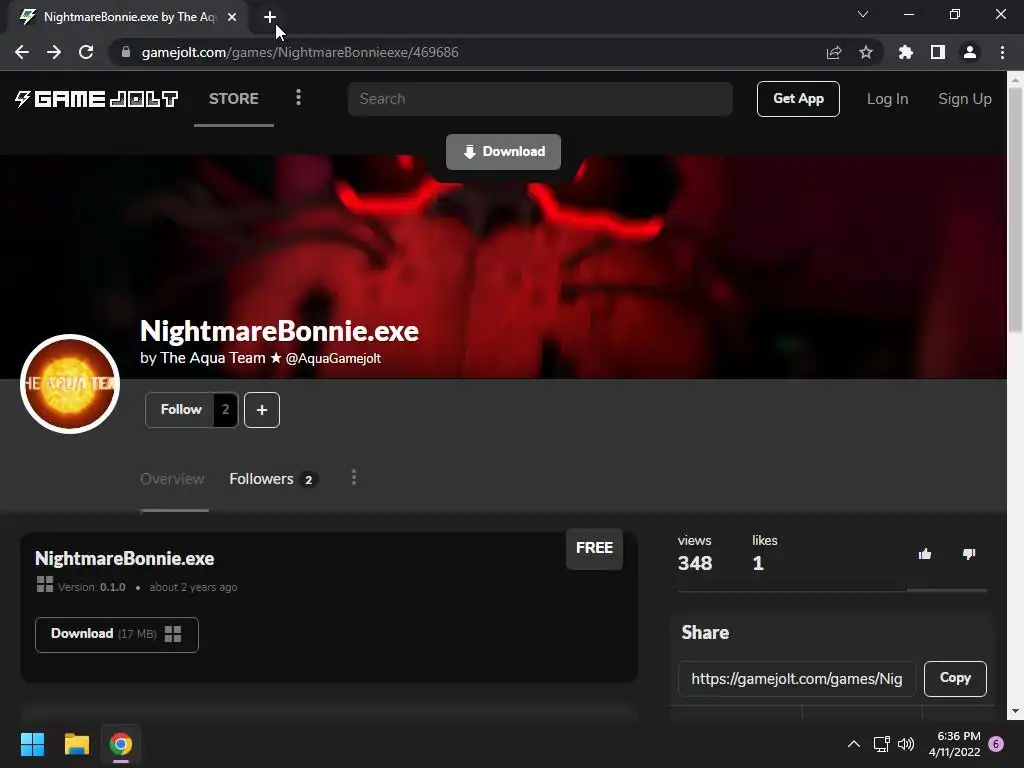Click the Windows platform icon beside Version
This screenshot has height=768, width=1024.
44,584
